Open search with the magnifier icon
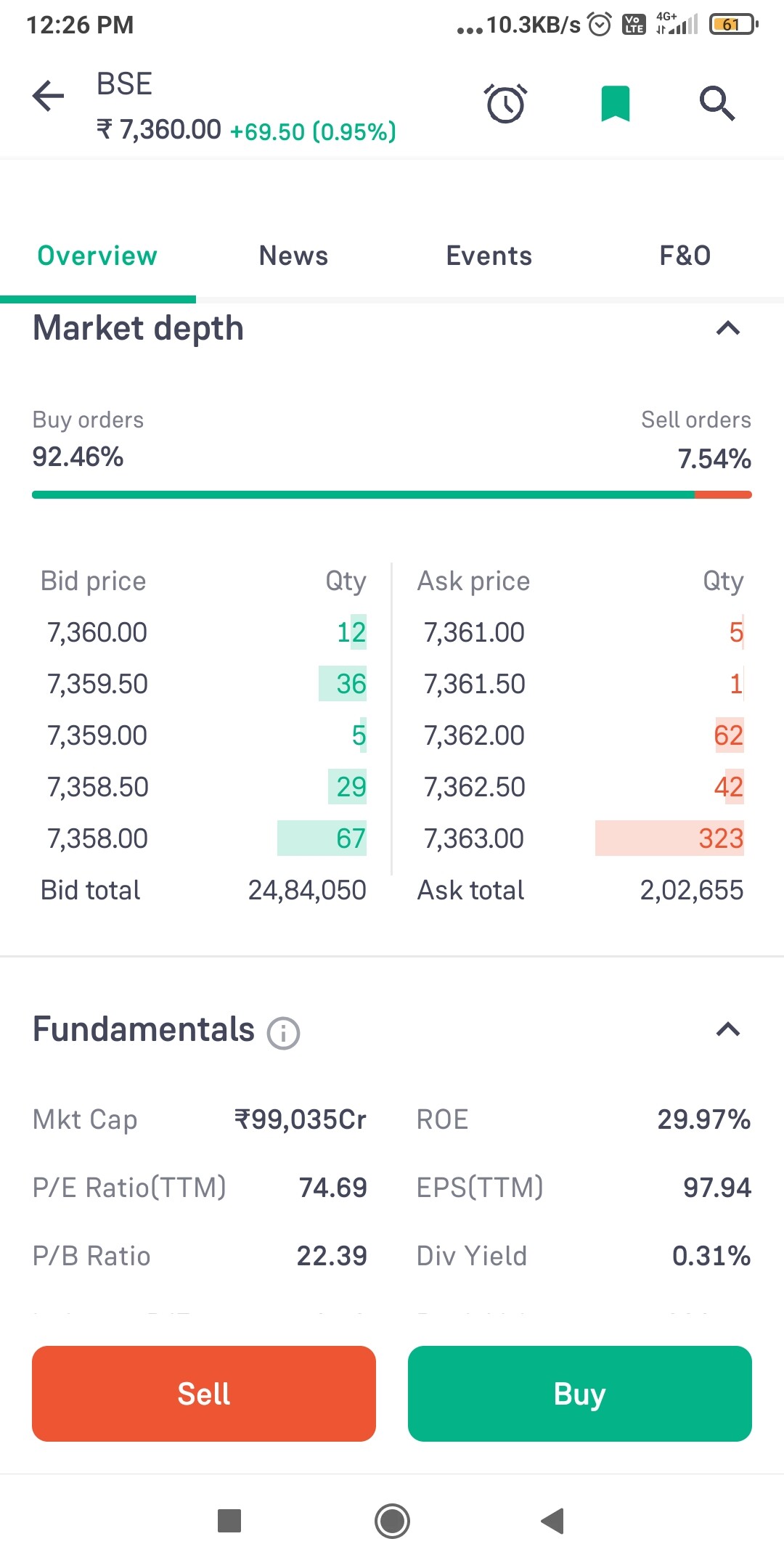This screenshot has height=1568, width=784. (x=717, y=103)
